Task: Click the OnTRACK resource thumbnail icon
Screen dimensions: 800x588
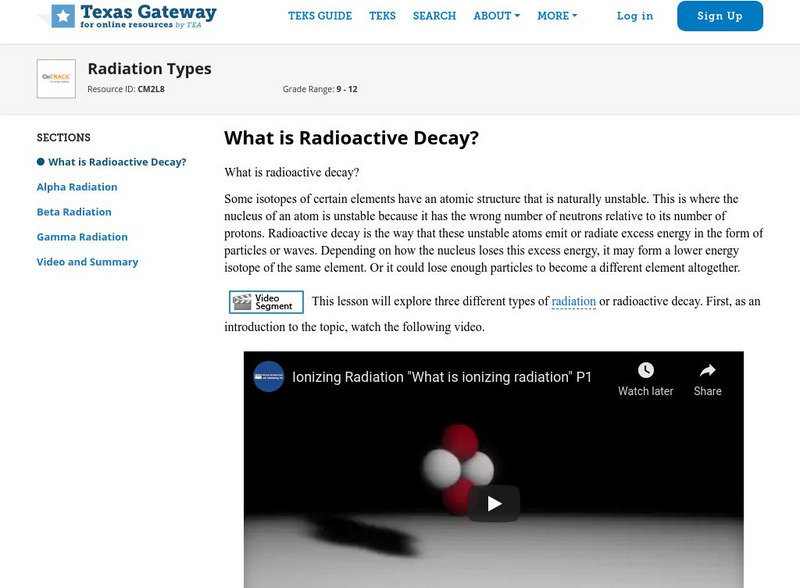Action: click(56, 79)
